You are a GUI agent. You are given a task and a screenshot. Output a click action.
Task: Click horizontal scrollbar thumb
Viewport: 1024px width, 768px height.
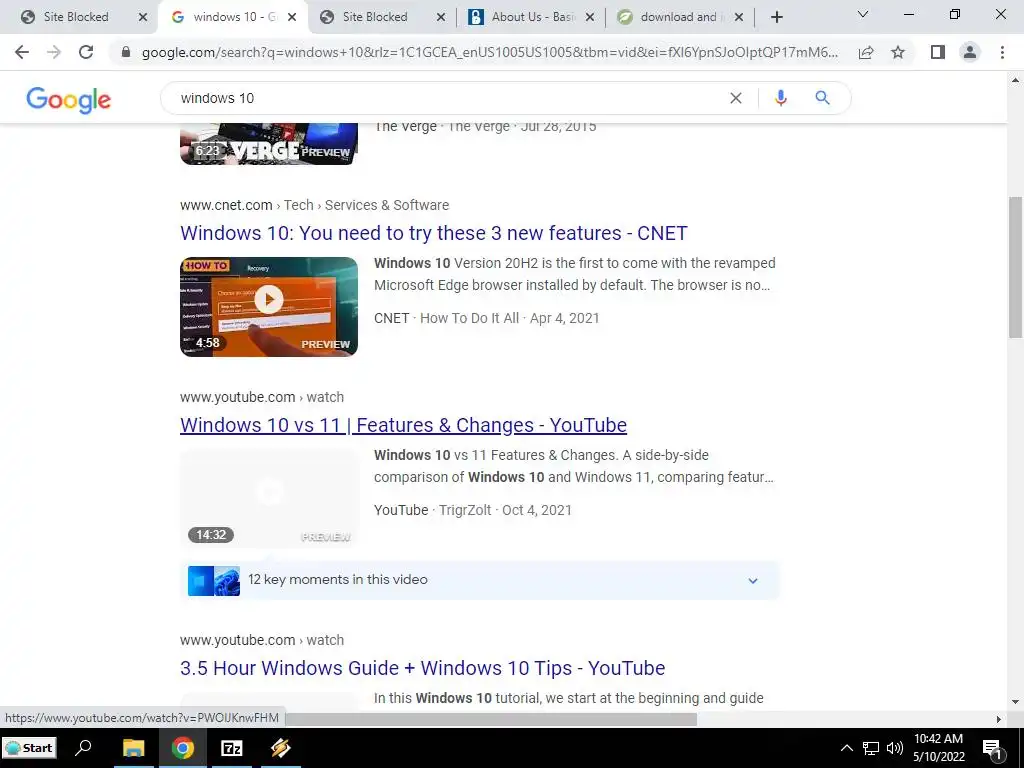point(491,719)
